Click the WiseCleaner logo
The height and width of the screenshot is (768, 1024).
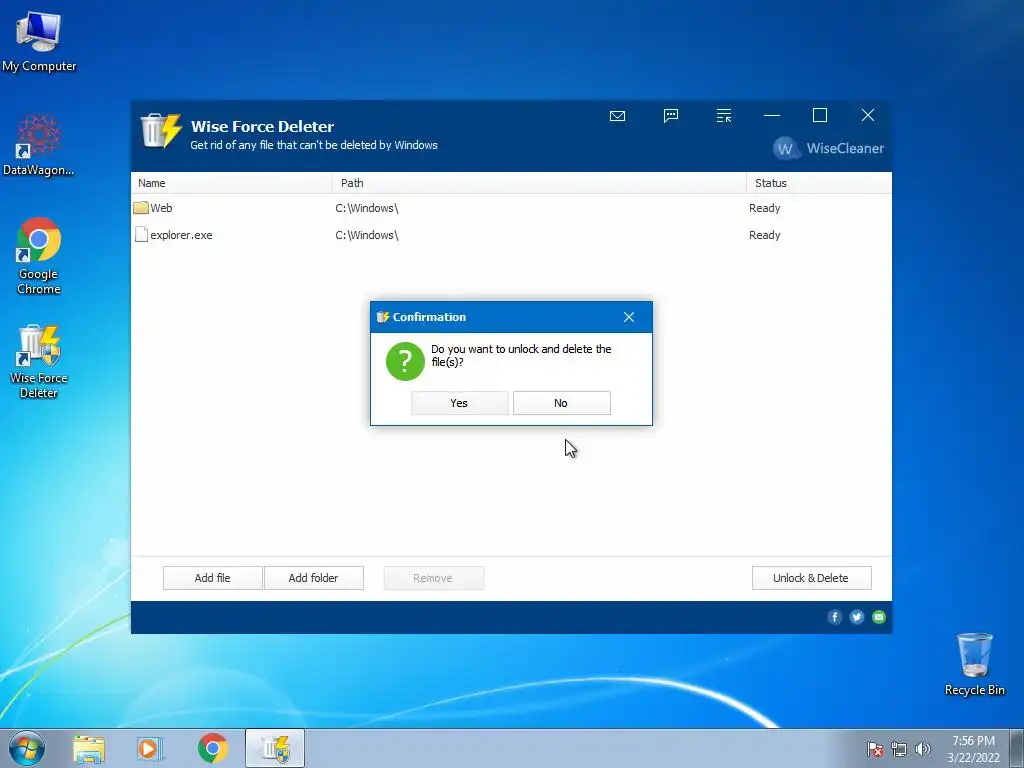828,148
